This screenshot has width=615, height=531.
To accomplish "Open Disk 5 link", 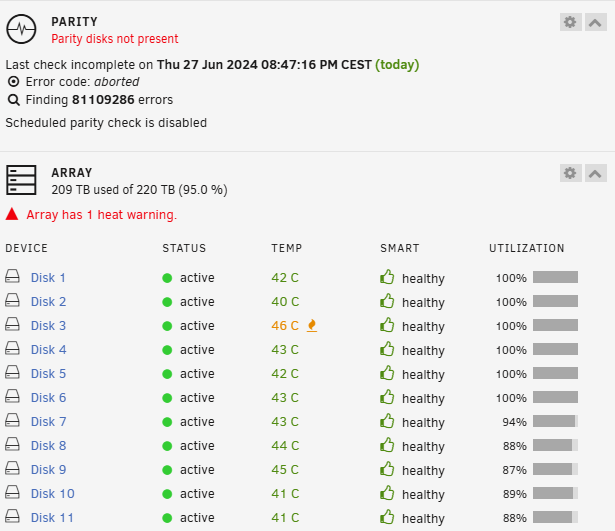I will (x=49, y=373).
